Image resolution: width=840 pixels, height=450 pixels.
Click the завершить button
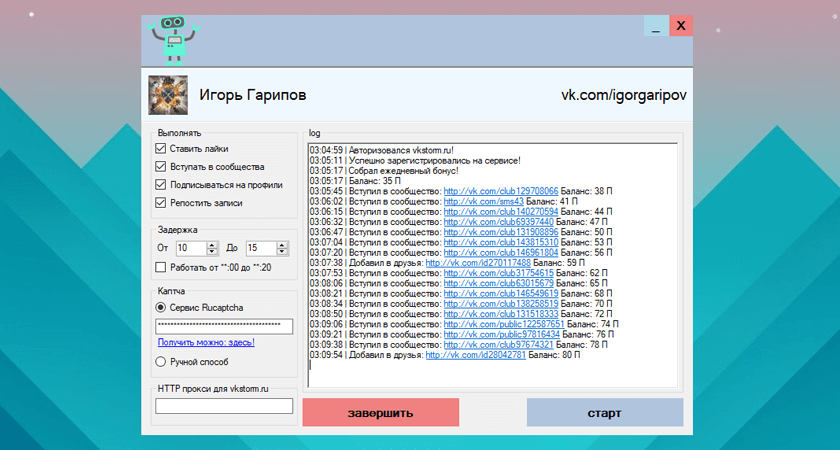click(380, 412)
